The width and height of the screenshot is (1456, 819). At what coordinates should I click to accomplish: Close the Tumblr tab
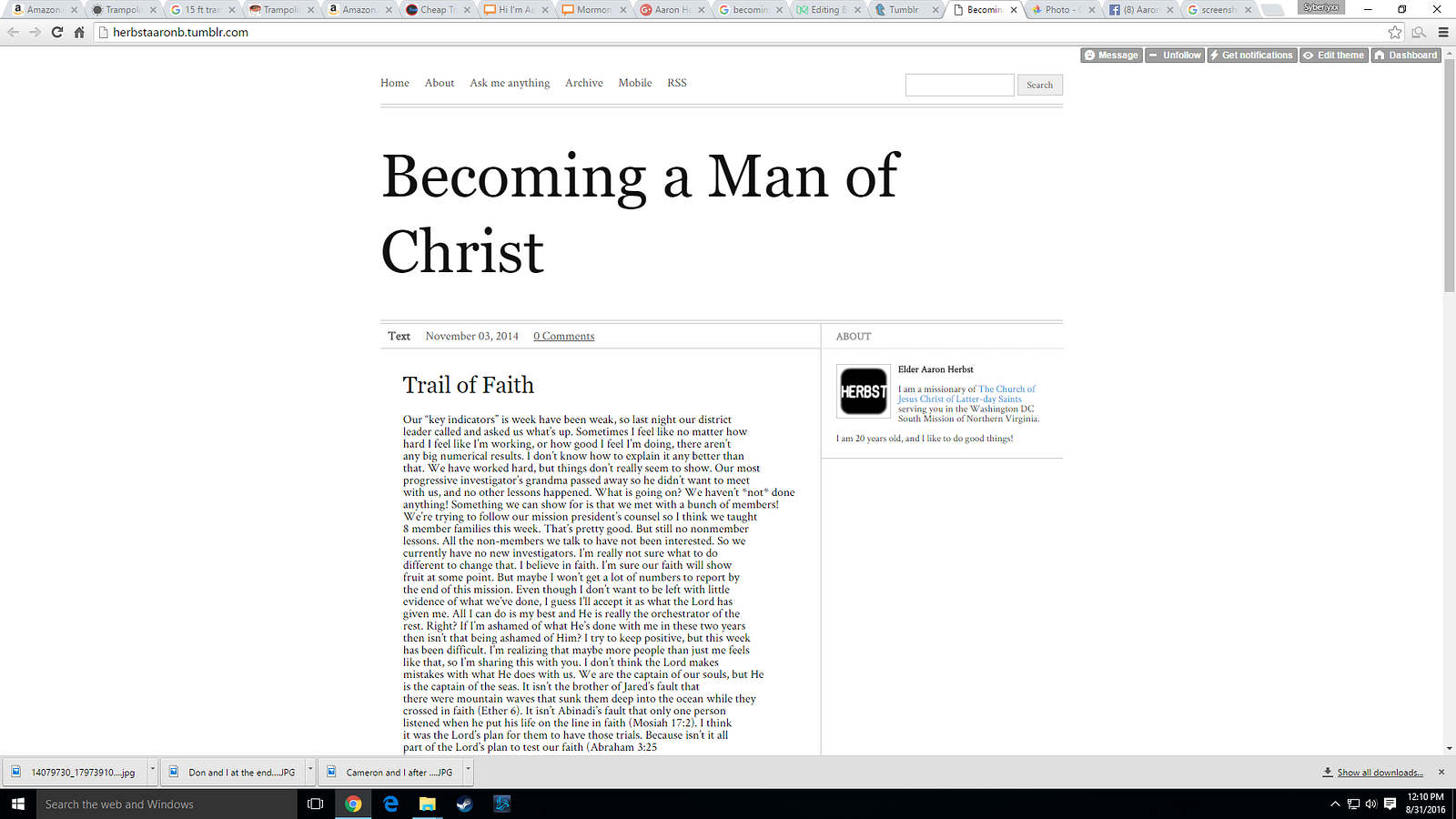coord(935,10)
